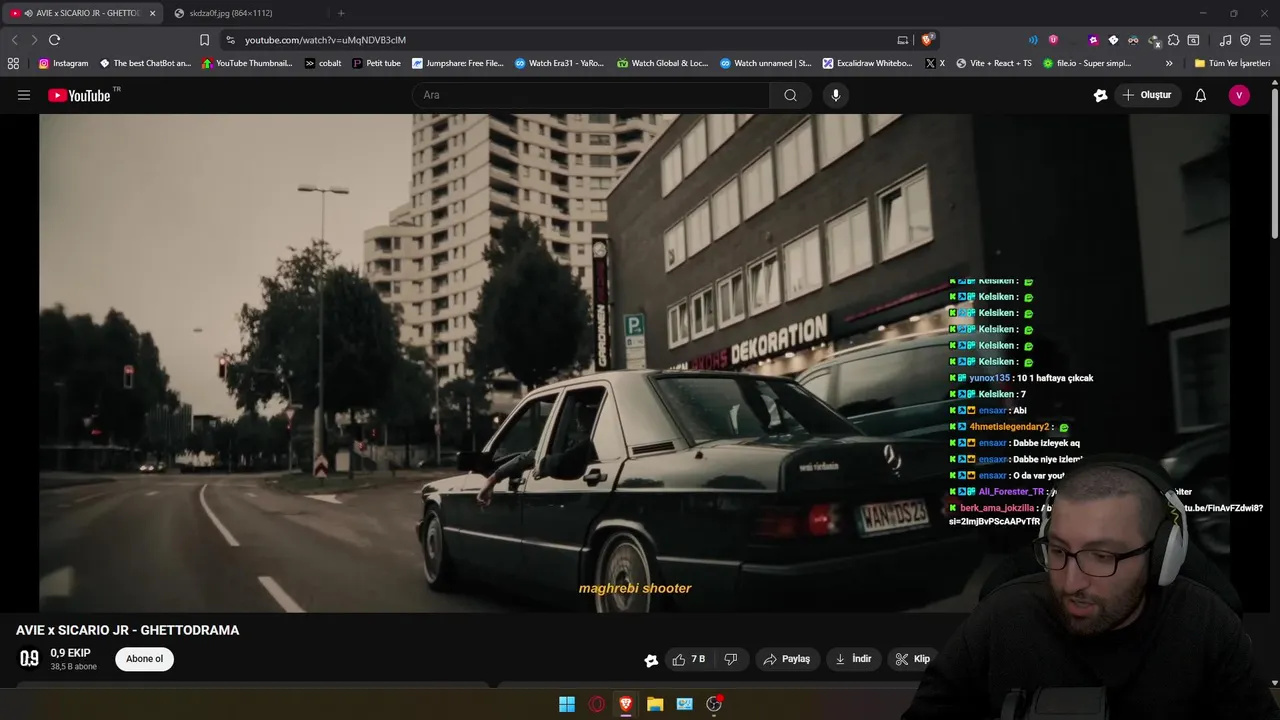Start voice search with the microphone
The width and height of the screenshot is (1280, 720).
(836, 95)
